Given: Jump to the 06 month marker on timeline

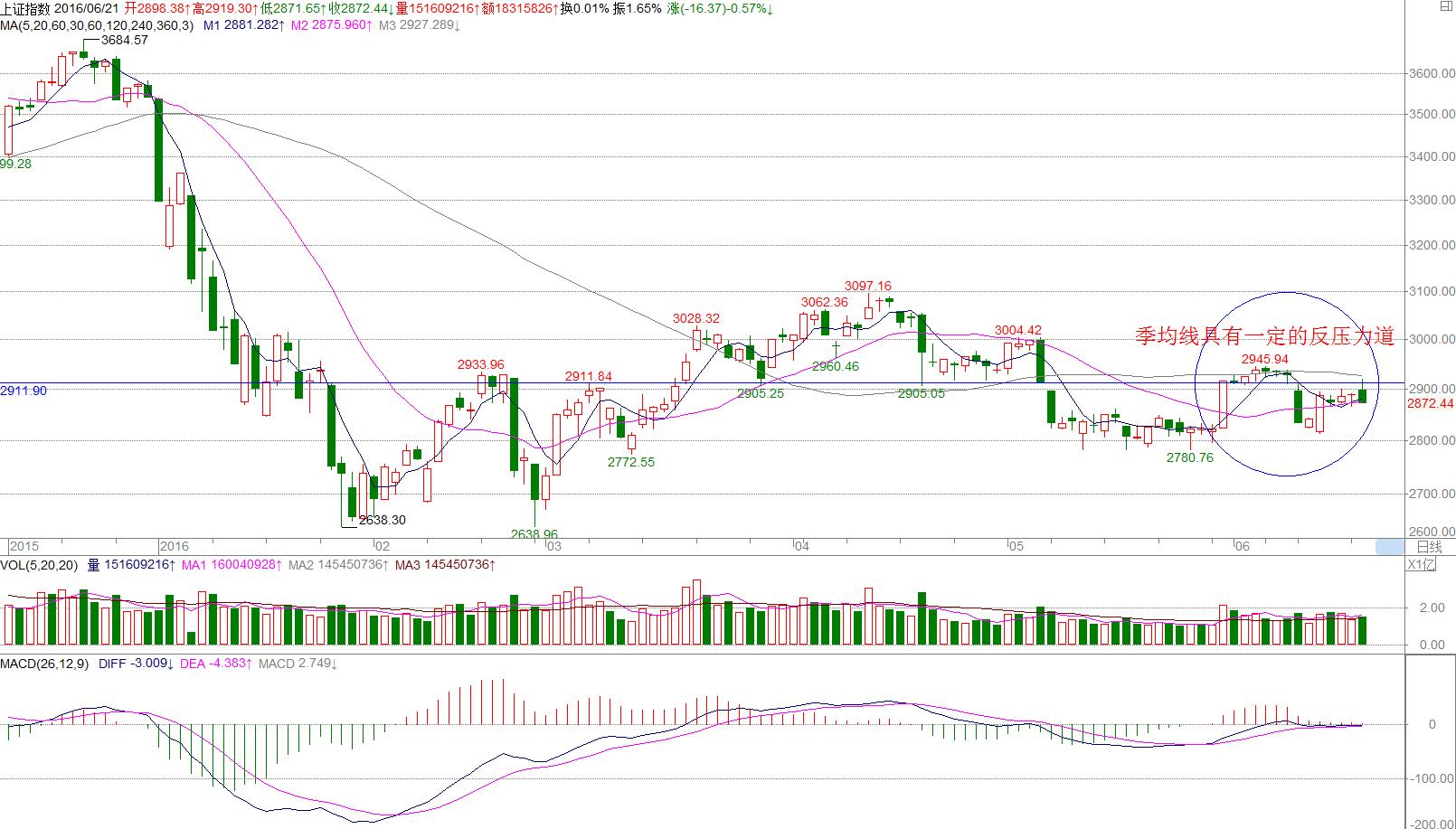Looking at the screenshot, I should (1242, 546).
